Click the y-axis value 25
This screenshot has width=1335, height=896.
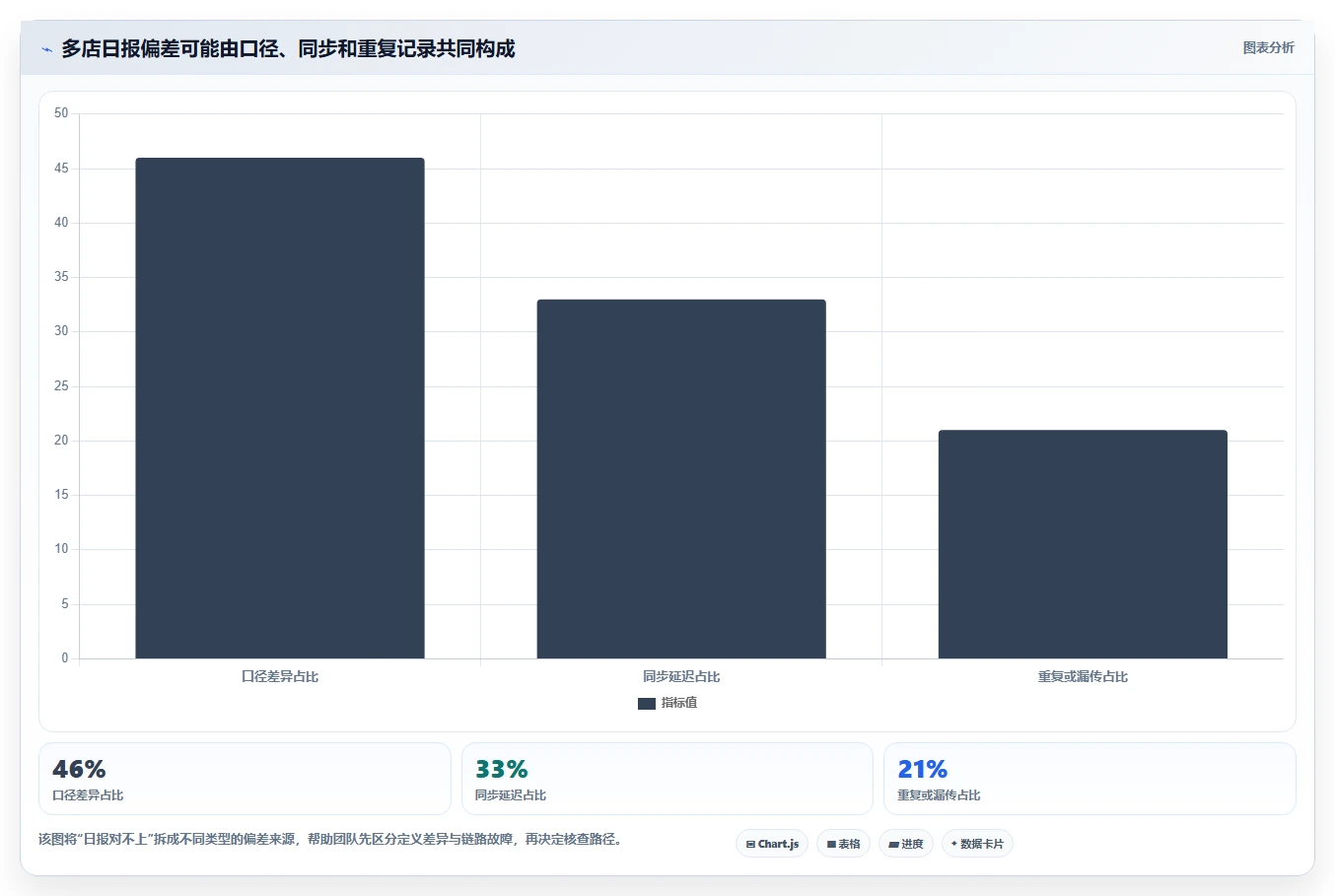pyautogui.click(x=61, y=386)
